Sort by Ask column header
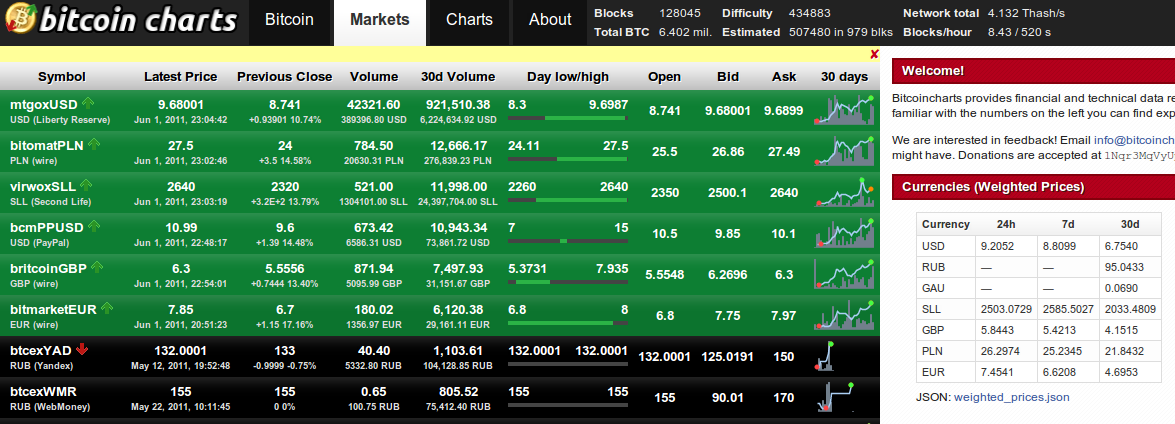 (x=784, y=76)
